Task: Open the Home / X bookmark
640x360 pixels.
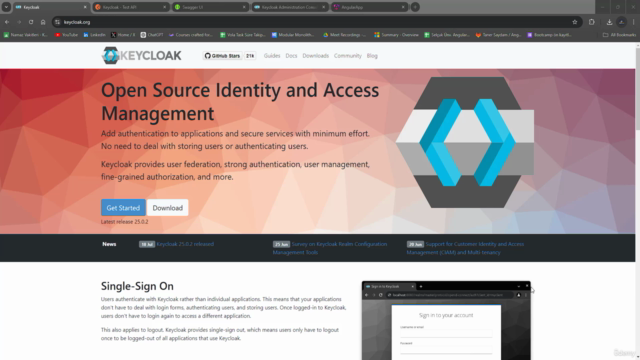Action: click(x=123, y=35)
